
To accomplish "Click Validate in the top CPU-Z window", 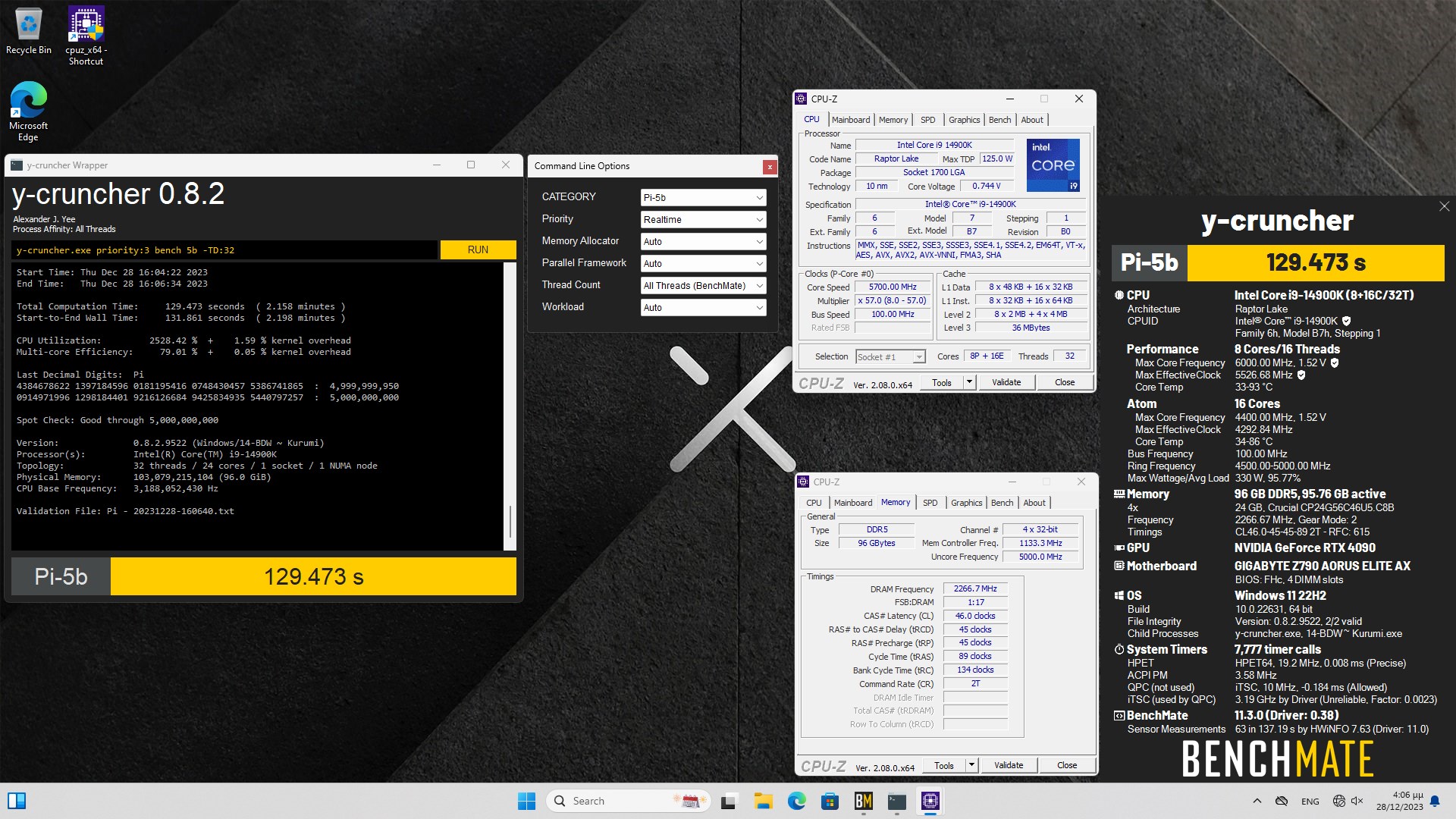I will coord(1006,382).
